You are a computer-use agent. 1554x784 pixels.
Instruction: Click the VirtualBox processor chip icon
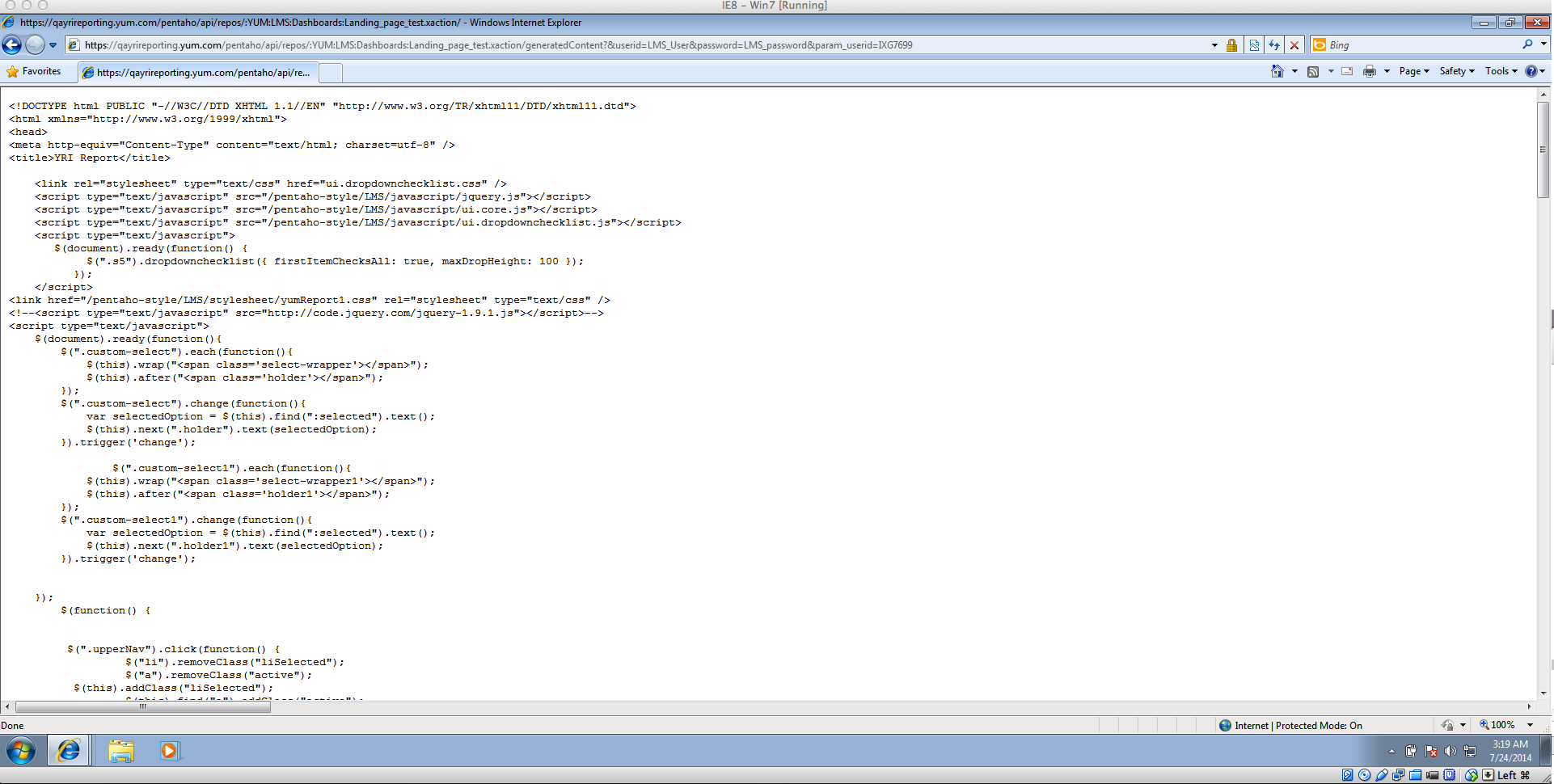1450,775
